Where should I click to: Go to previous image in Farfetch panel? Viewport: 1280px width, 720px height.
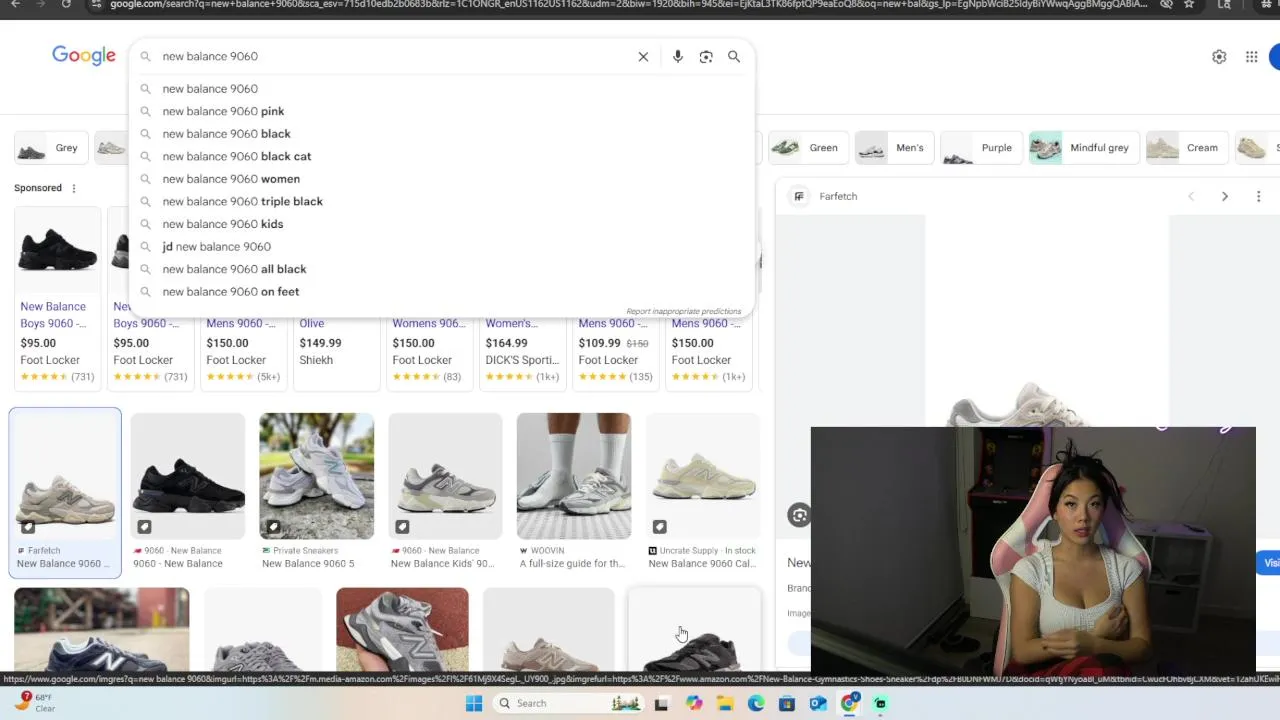point(1191,197)
